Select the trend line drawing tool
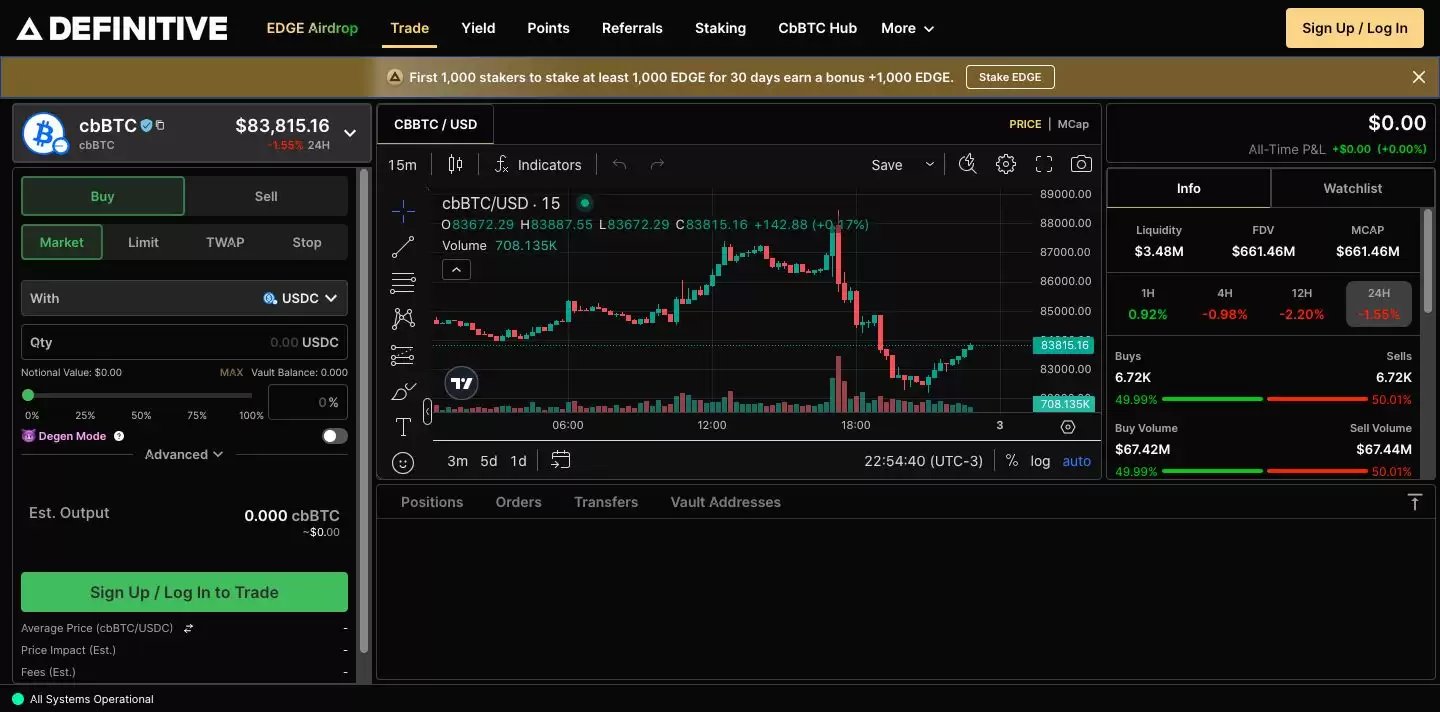Screen dimensions: 1440x712 point(403,246)
